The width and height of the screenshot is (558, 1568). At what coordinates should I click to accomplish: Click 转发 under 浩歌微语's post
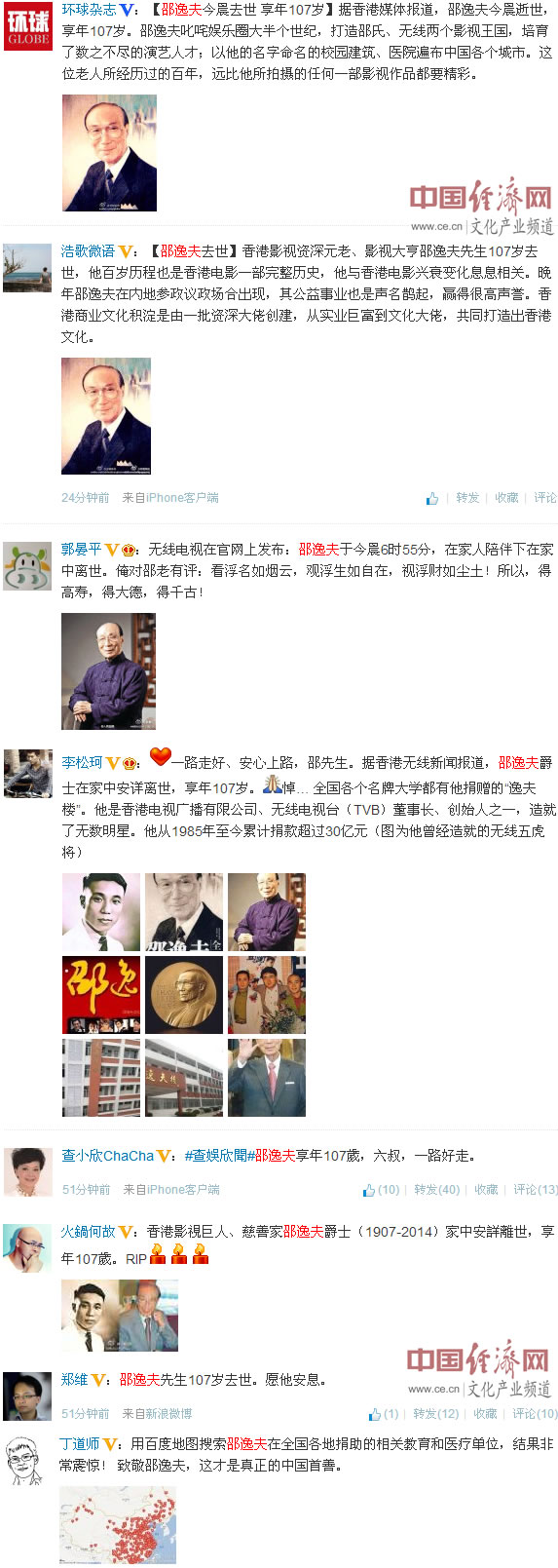point(468,498)
